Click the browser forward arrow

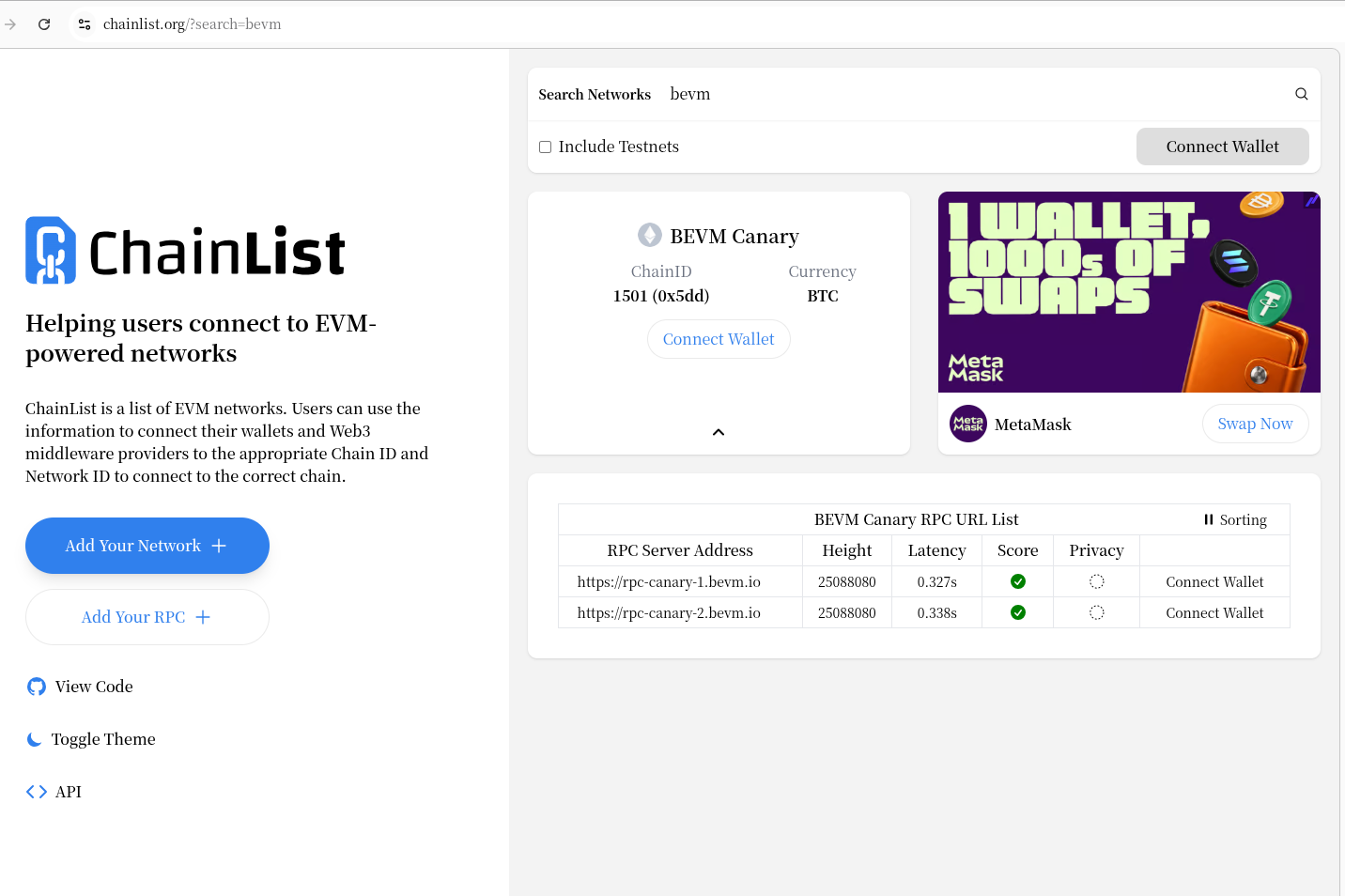tap(10, 24)
